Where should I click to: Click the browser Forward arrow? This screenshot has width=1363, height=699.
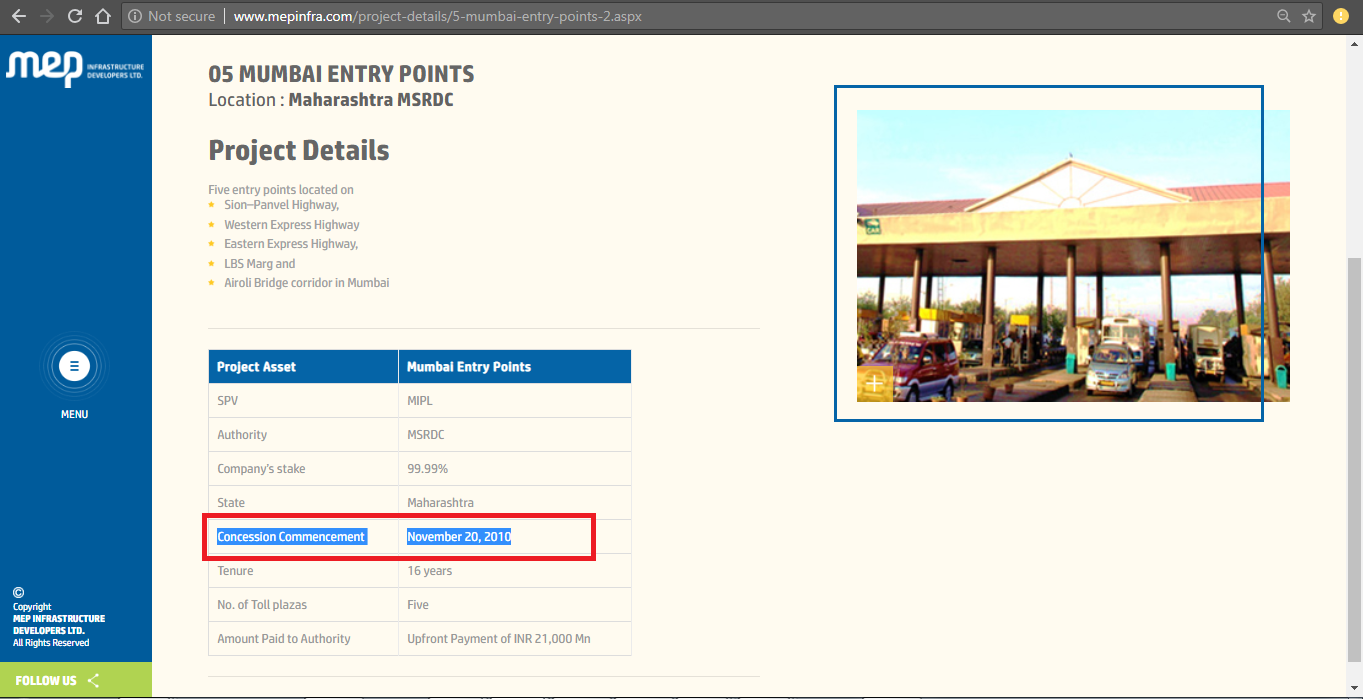pyautogui.click(x=46, y=16)
